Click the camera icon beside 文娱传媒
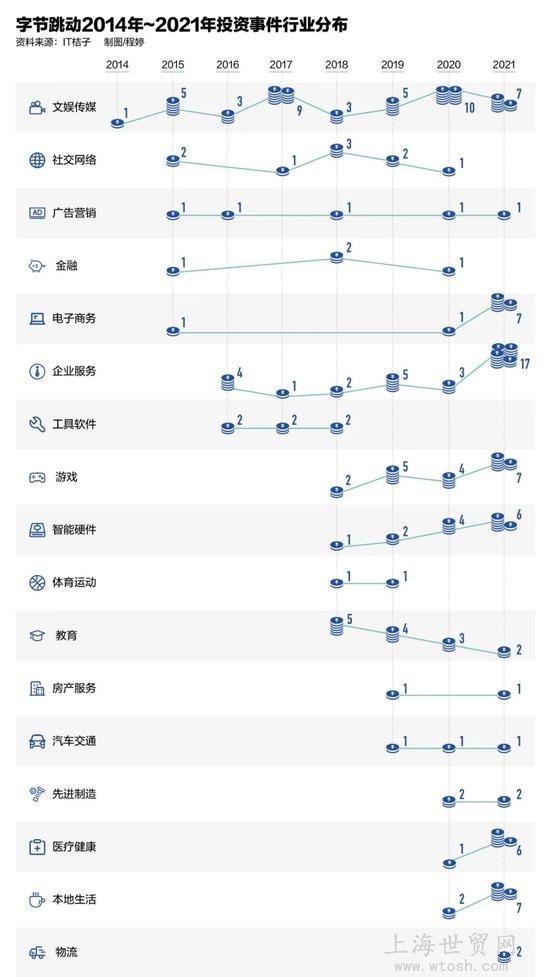Image resolution: width=550 pixels, height=977 pixels. click(37, 107)
